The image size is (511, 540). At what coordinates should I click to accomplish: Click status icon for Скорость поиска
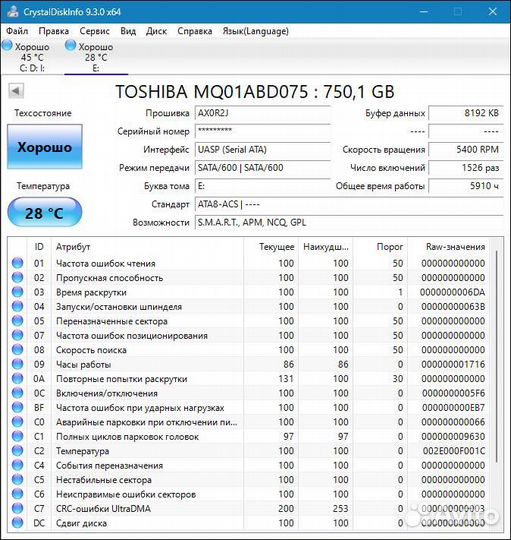(x=18, y=350)
